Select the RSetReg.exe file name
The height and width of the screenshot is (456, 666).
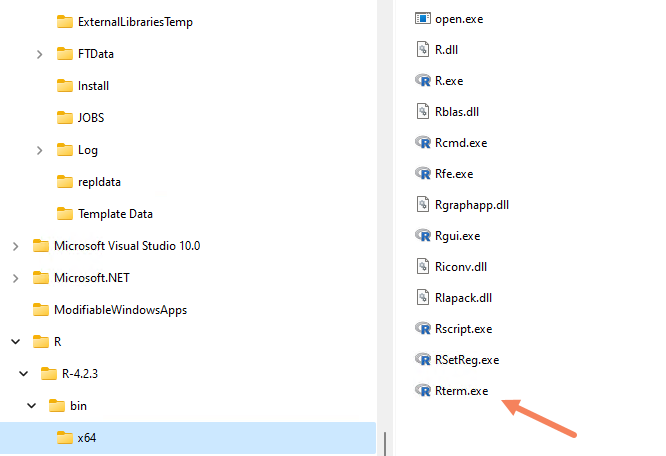(467, 360)
